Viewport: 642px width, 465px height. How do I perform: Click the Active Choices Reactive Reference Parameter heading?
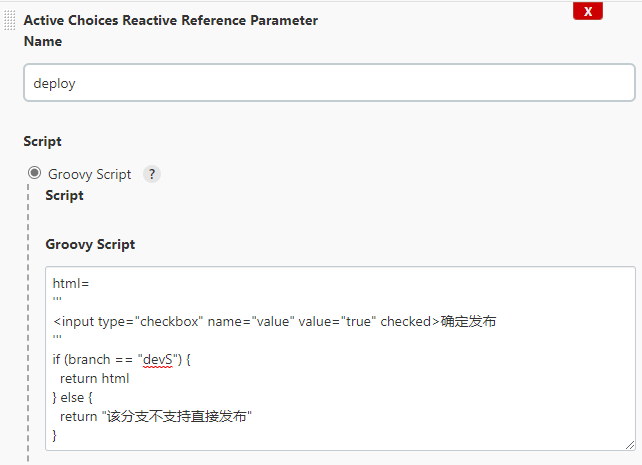pyautogui.click(x=171, y=20)
